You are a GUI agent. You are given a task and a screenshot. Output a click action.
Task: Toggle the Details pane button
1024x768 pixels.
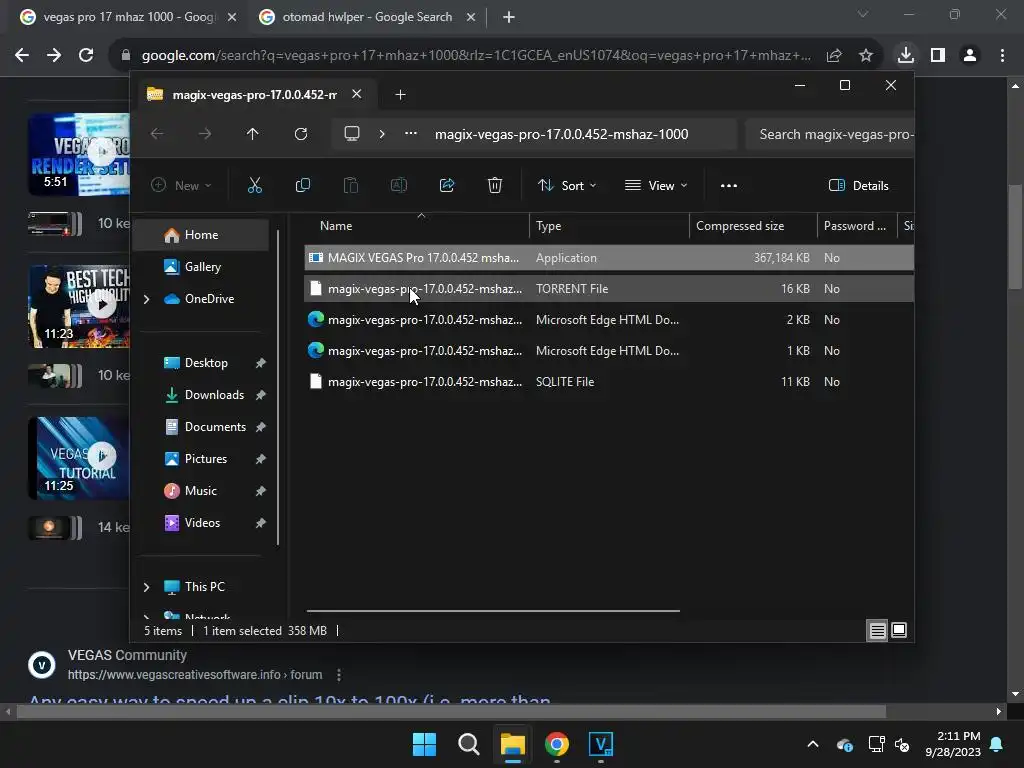click(859, 185)
